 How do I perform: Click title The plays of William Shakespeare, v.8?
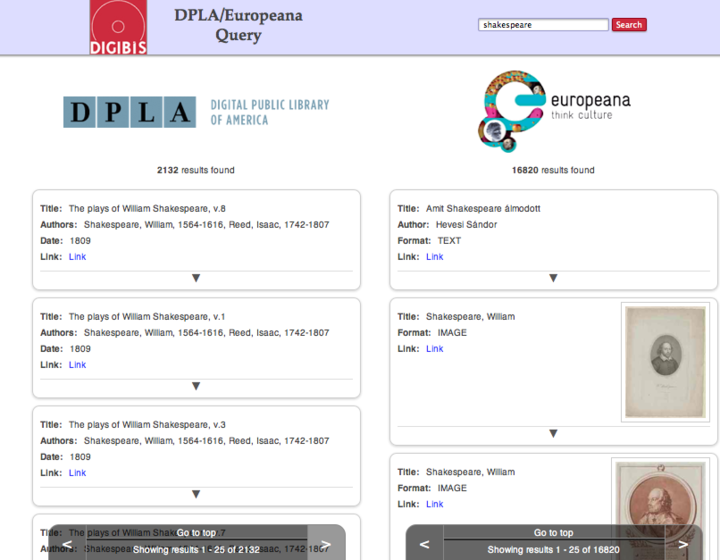pyautogui.click(x=147, y=209)
